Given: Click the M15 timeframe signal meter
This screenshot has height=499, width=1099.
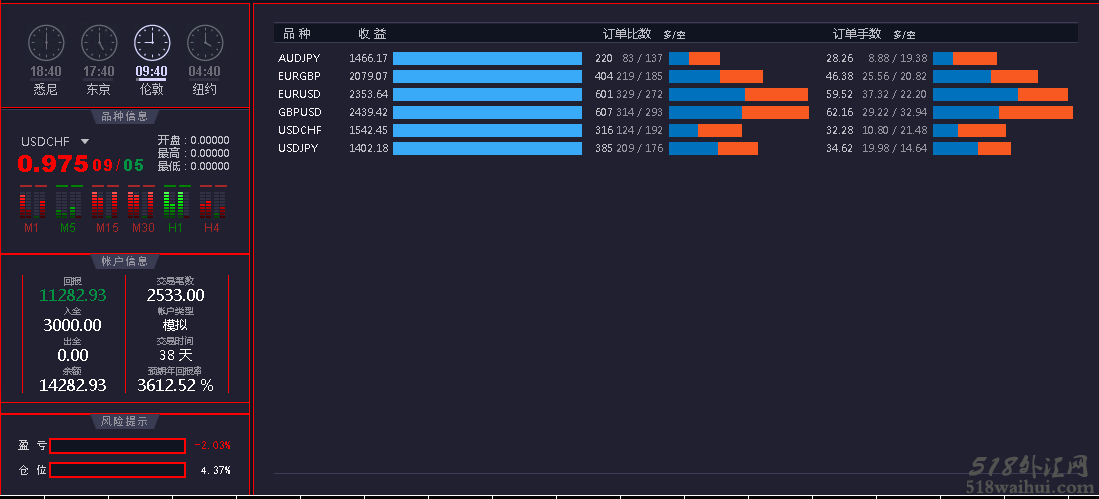Looking at the screenshot, I should click(x=106, y=203).
